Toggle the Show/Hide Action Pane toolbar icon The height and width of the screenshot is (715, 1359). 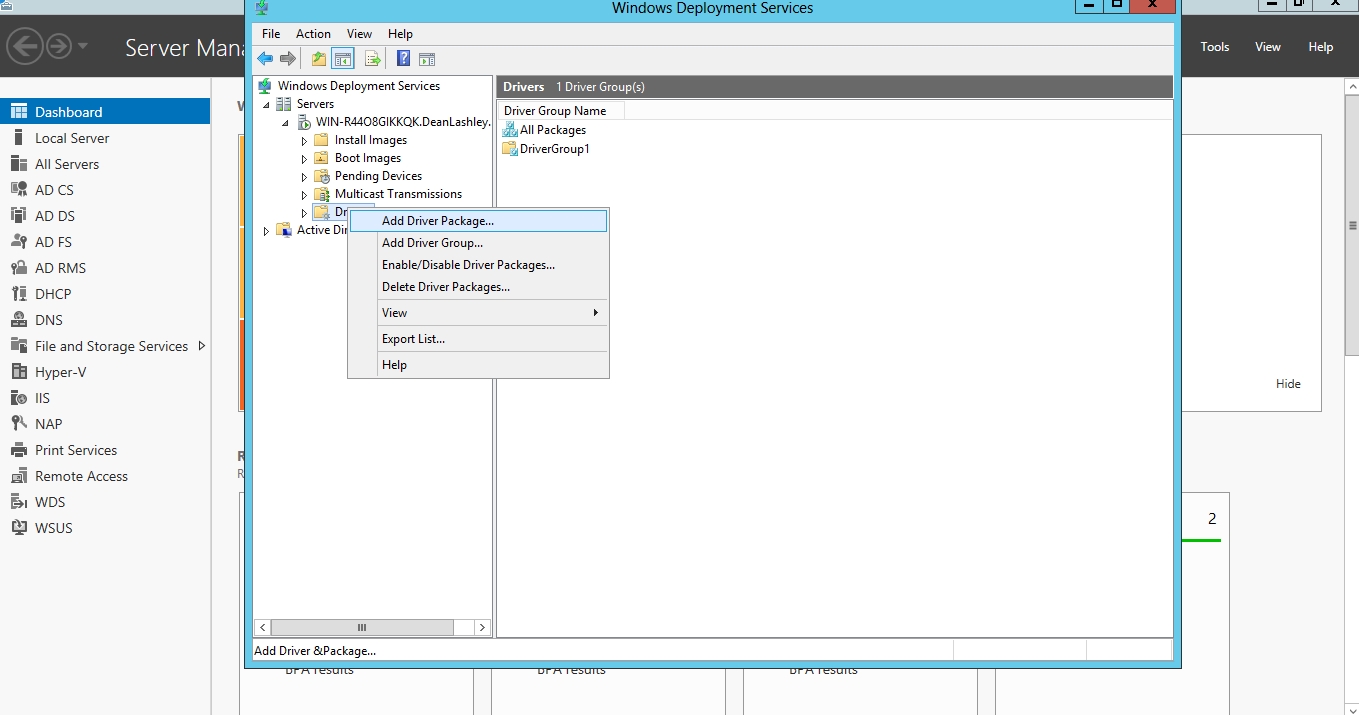pos(427,59)
